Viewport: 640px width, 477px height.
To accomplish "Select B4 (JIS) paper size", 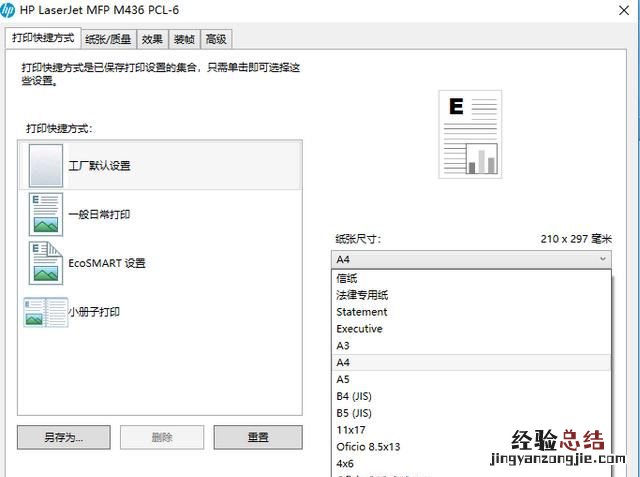I will pyautogui.click(x=471, y=396).
